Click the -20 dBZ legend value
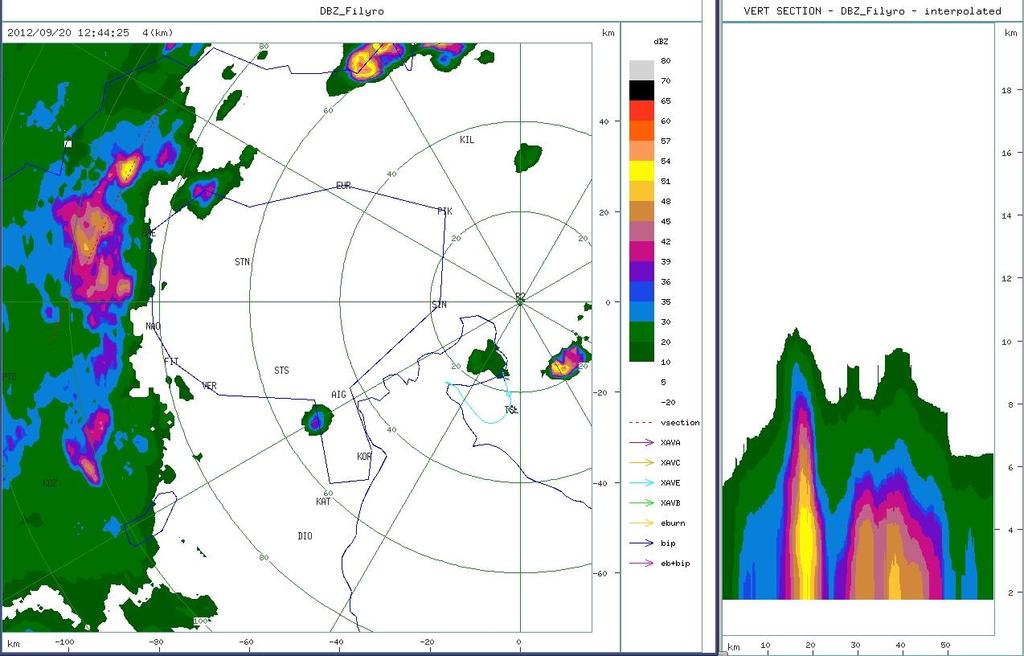The width and height of the screenshot is (1024, 656). point(667,402)
